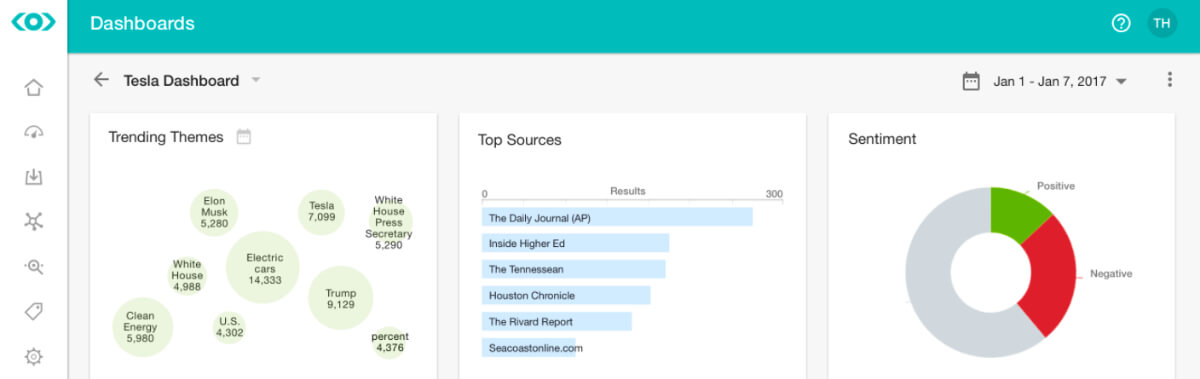Go back using the left arrow

[101, 80]
